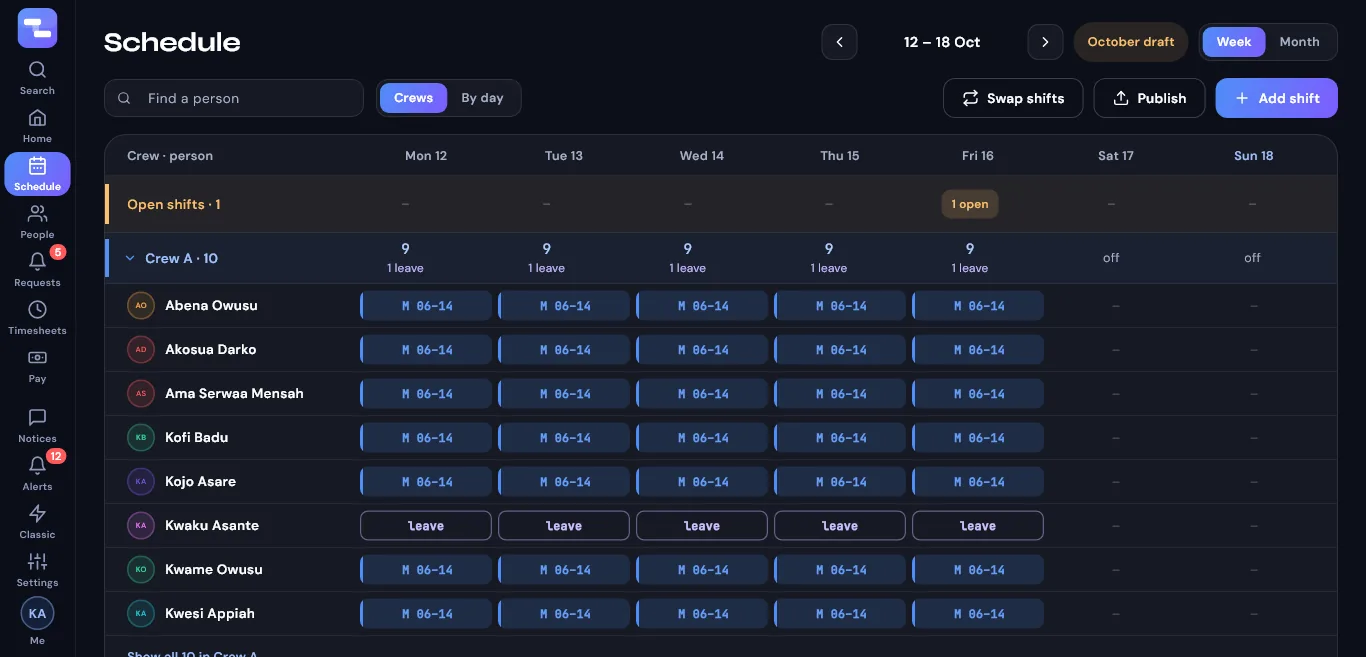The image size is (1366, 657).
Task: Click the Find a person field
Action: (x=234, y=98)
